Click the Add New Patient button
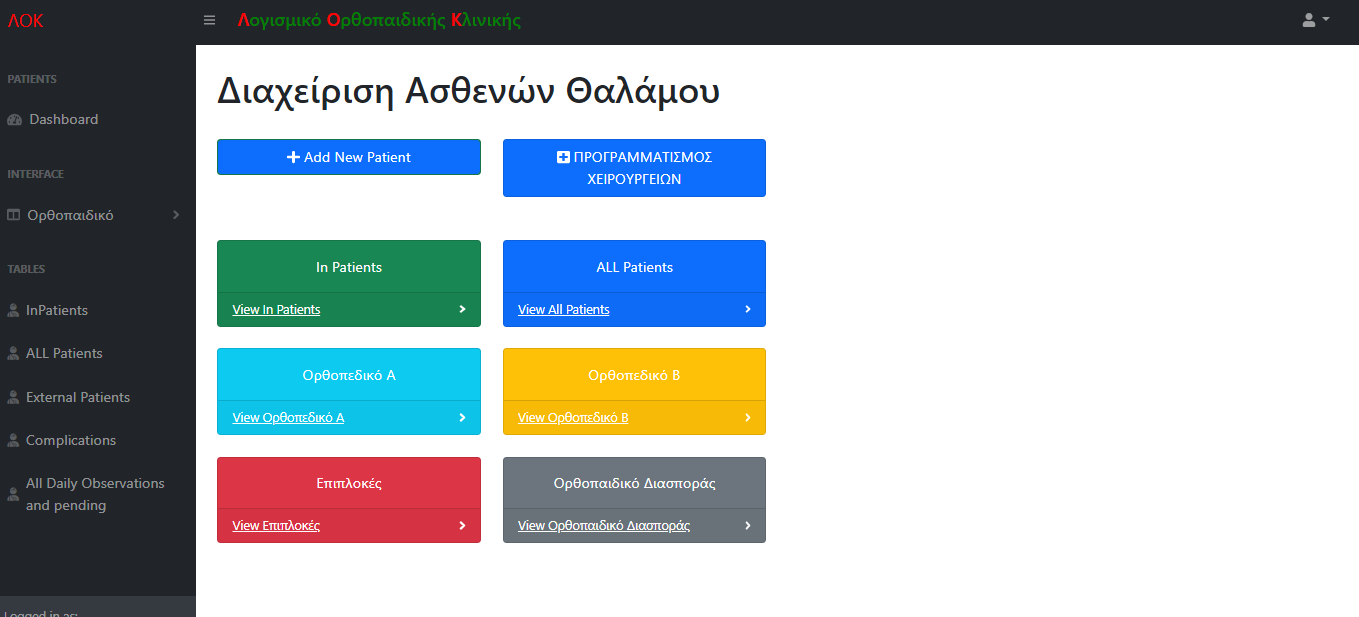 348,157
